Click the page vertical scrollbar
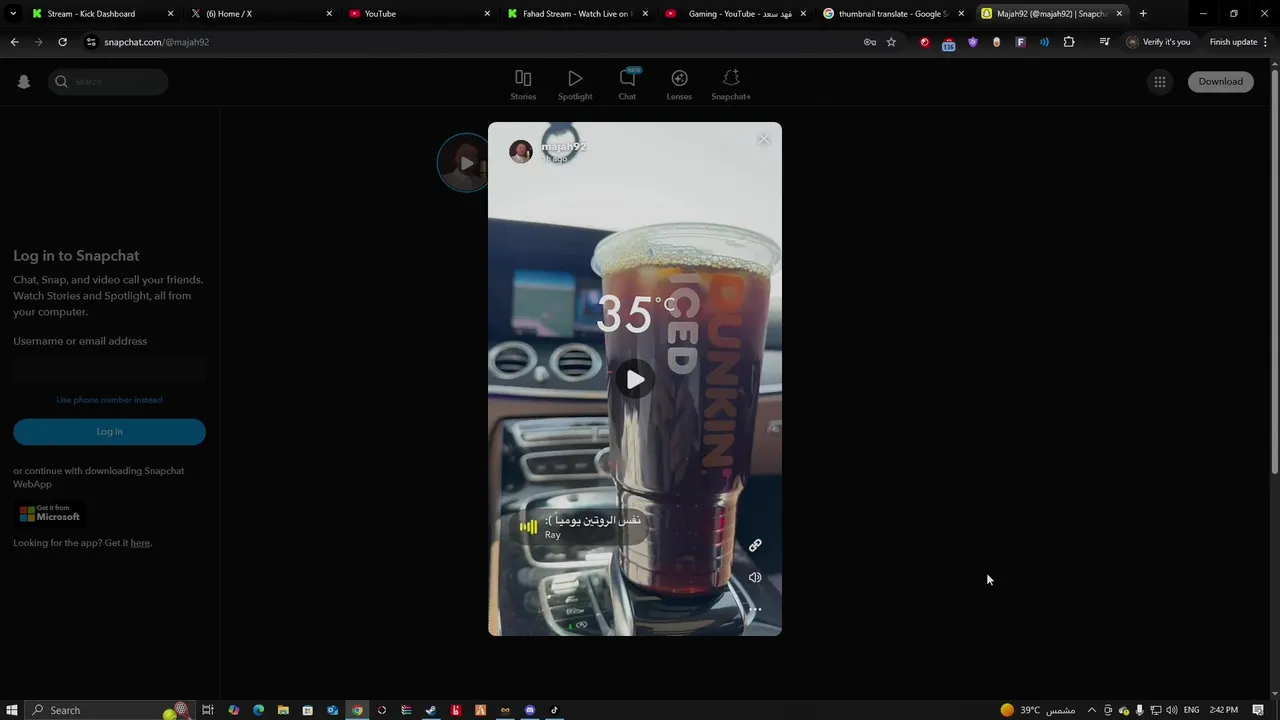 [1274, 270]
